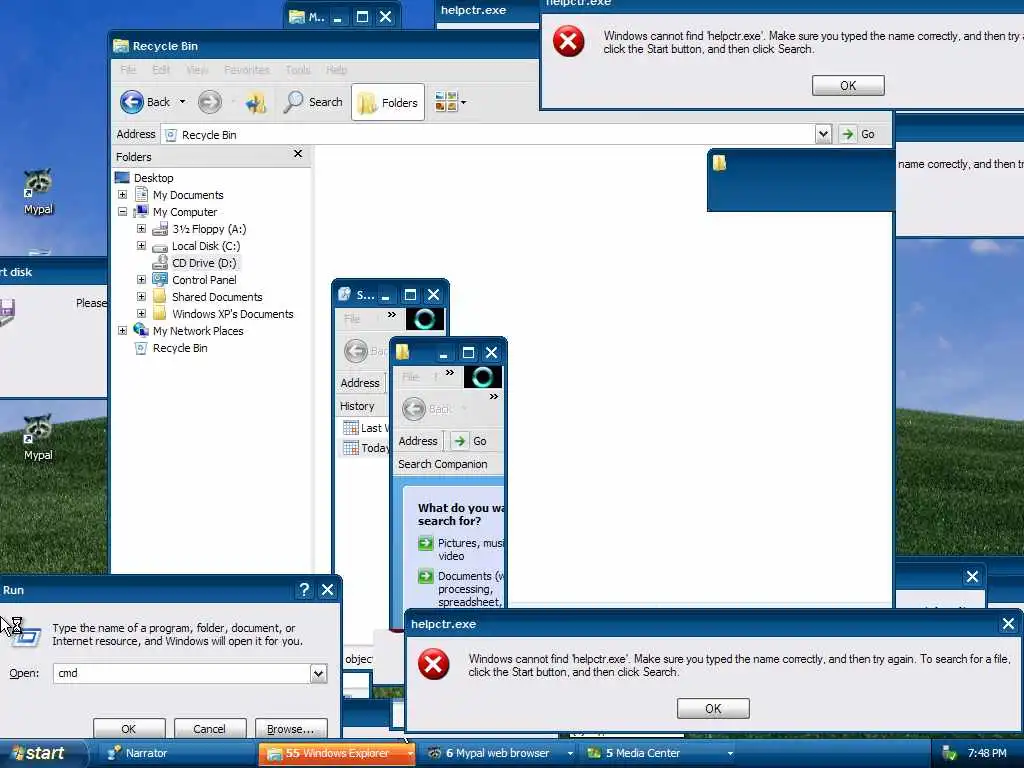This screenshot has height=768, width=1024.
Task: Click the Run dialog help question mark
Action: click(x=304, y=590)
